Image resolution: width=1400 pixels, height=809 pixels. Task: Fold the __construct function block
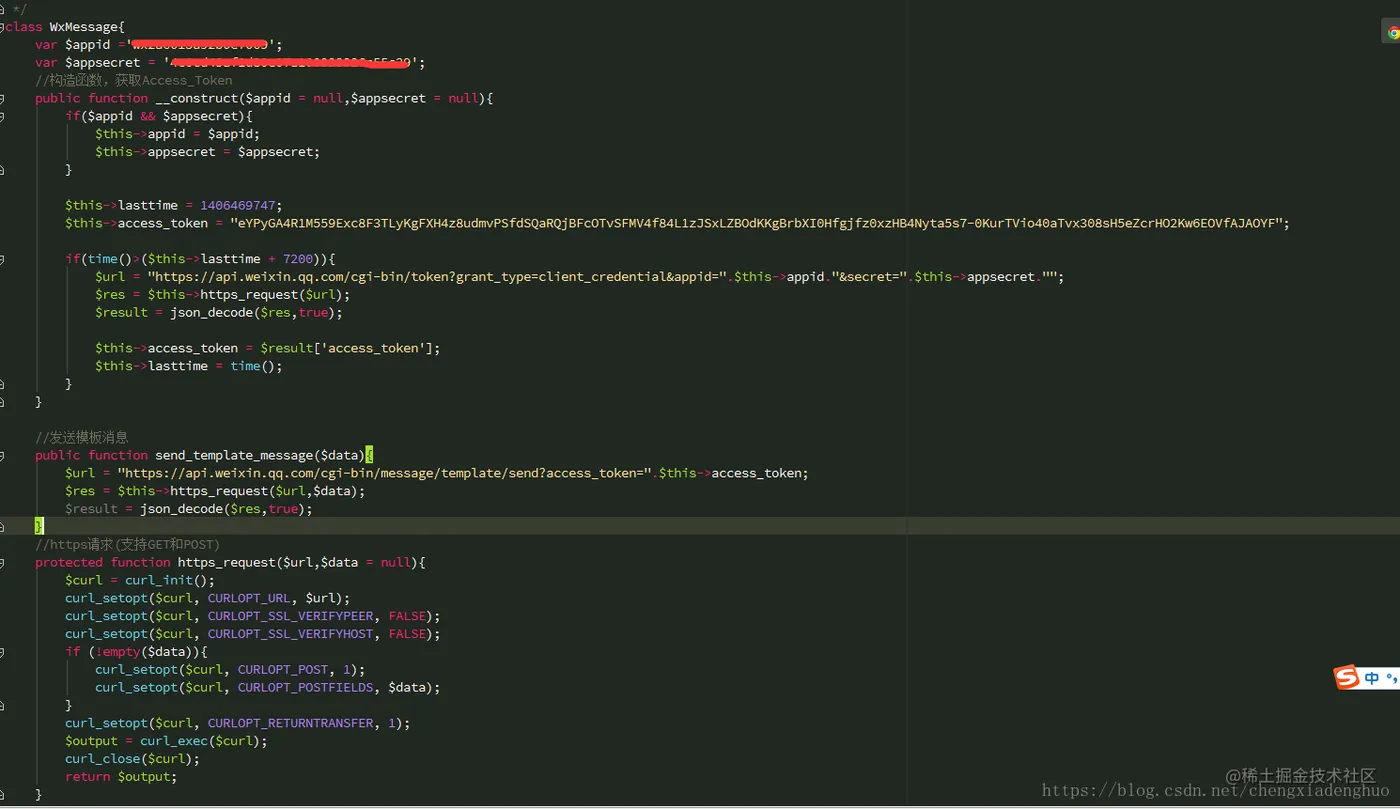[2, 98]
